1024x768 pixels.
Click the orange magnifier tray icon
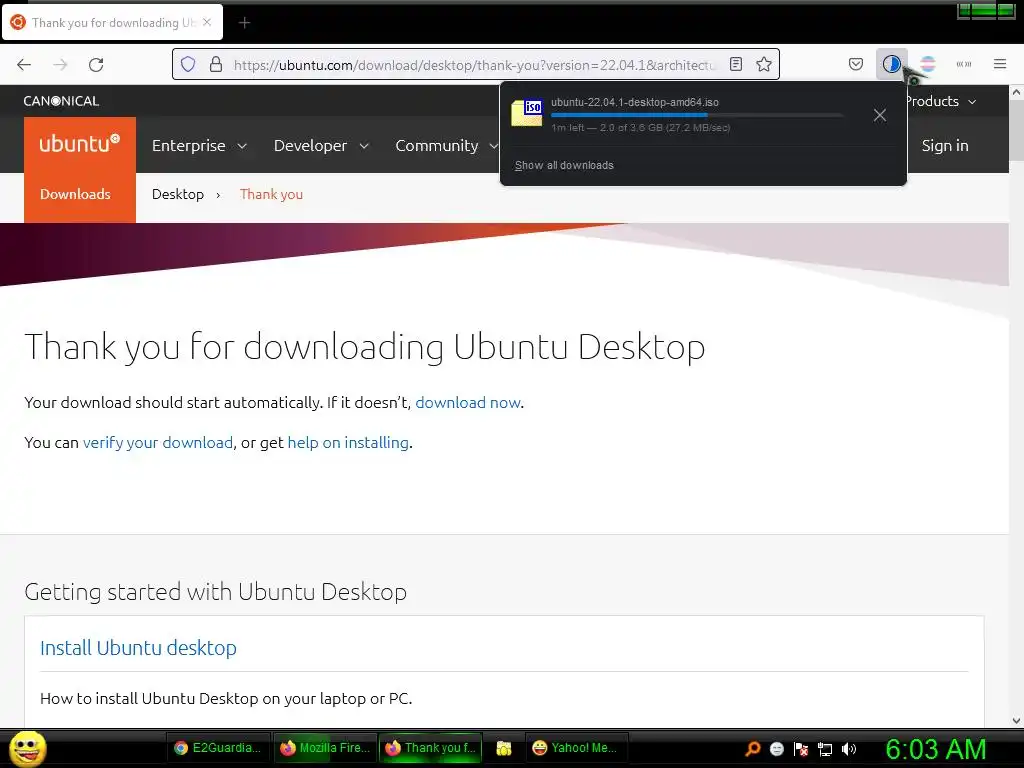pyautogui.click(x=752, y=749)
